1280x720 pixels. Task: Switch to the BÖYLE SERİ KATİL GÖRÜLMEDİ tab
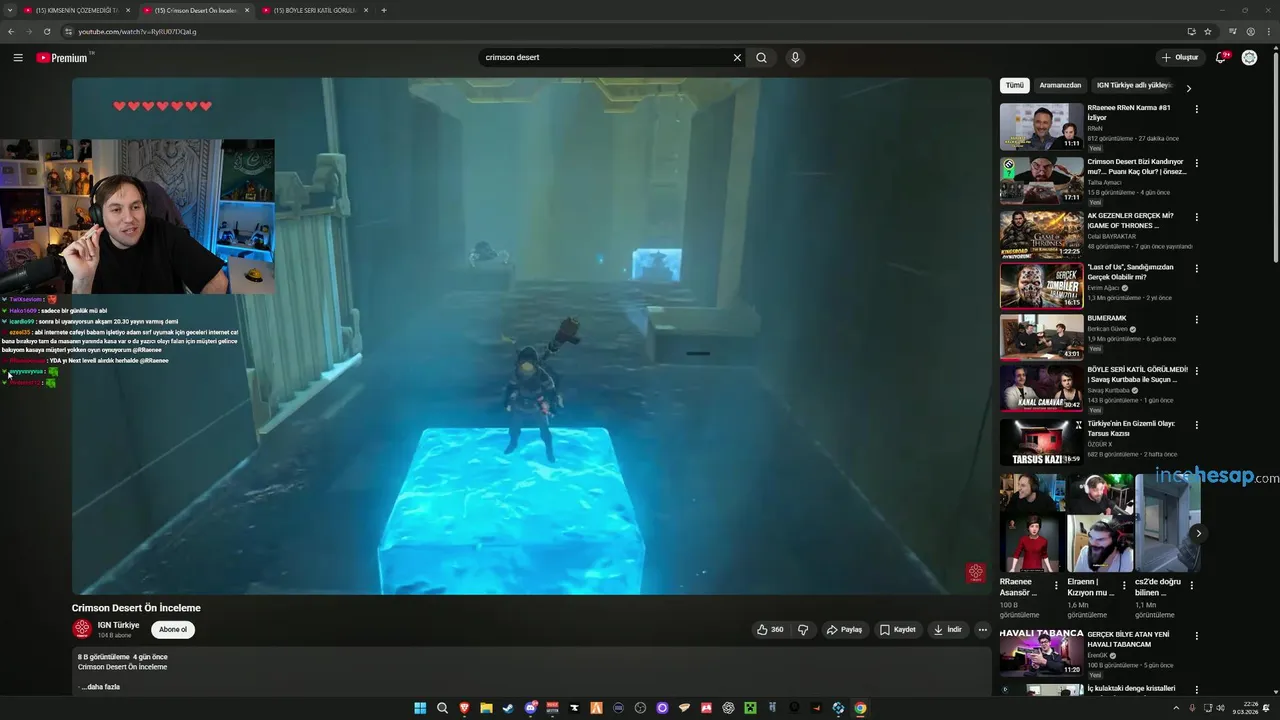pyautogui.click(x=315, y=10)
